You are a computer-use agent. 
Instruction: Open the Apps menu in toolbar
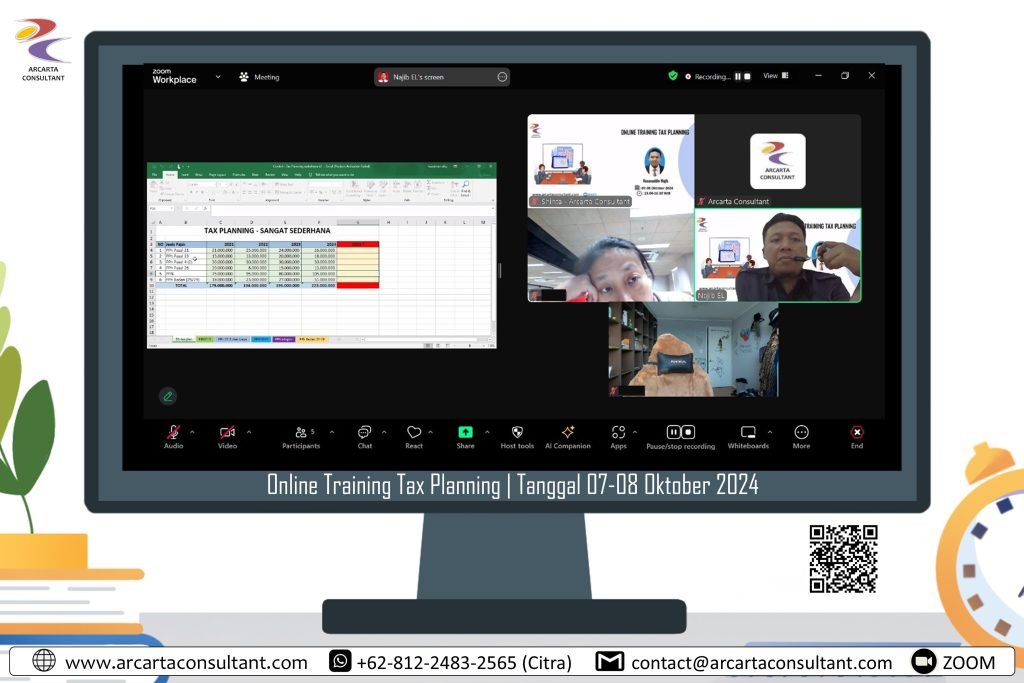618,434
